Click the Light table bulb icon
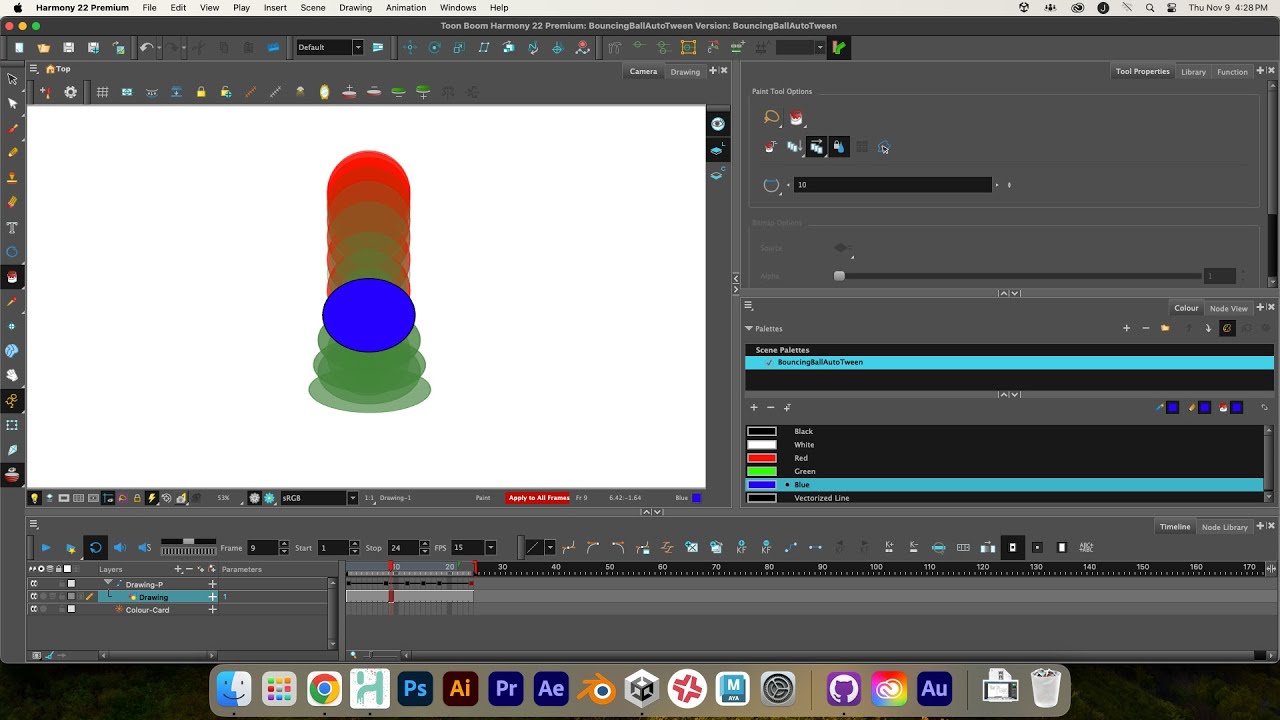This screenshot has width=1280, height=720. click(34, 497)
